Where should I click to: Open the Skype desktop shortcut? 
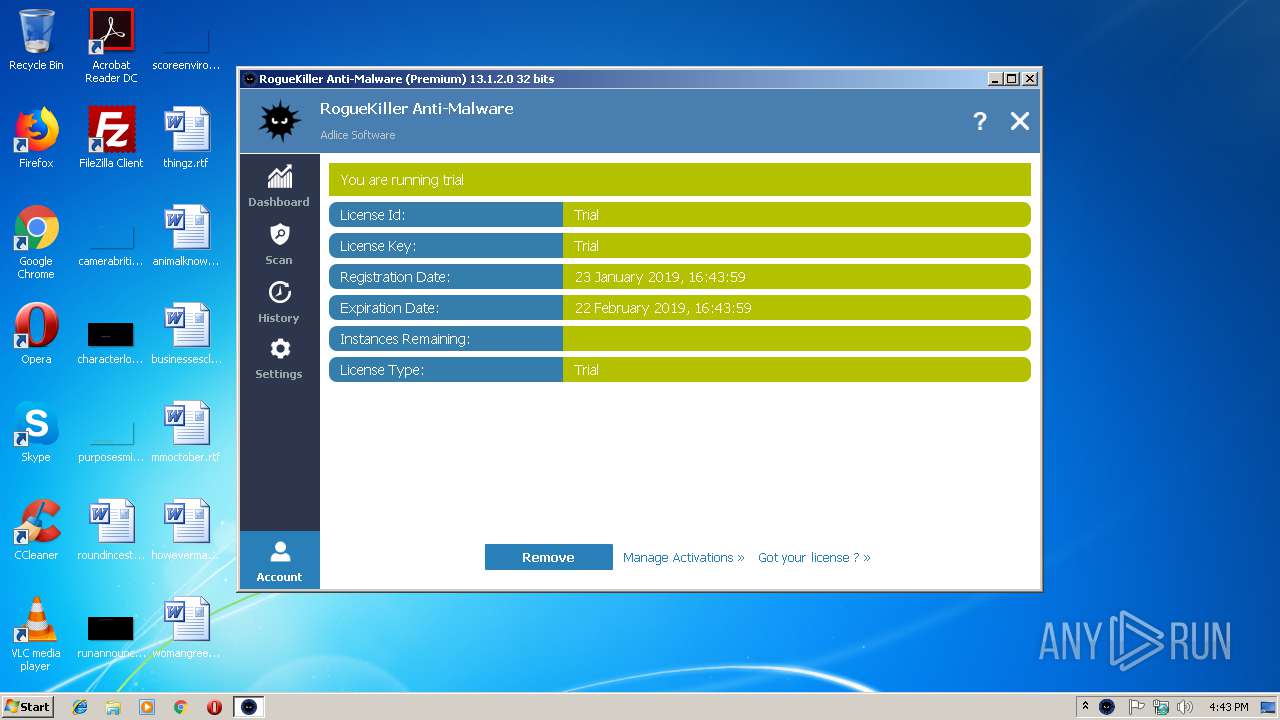[36, 432]
